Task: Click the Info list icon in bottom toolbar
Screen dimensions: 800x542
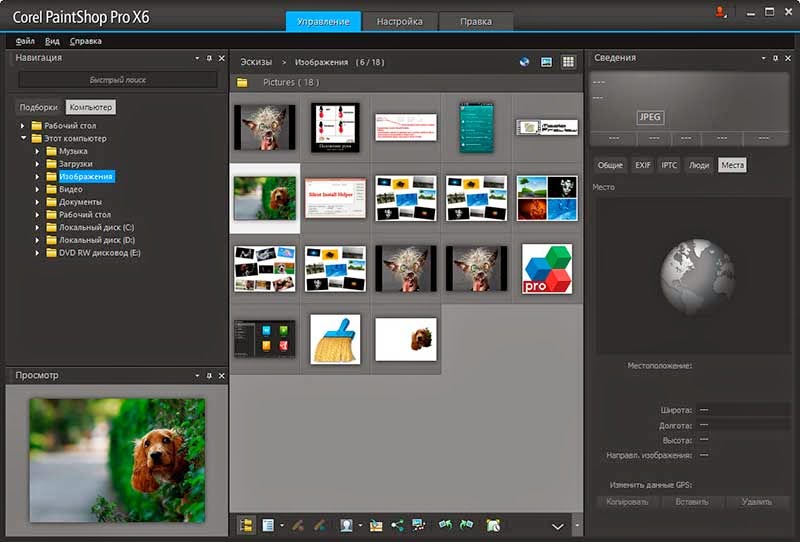Action: coord(268,525)
